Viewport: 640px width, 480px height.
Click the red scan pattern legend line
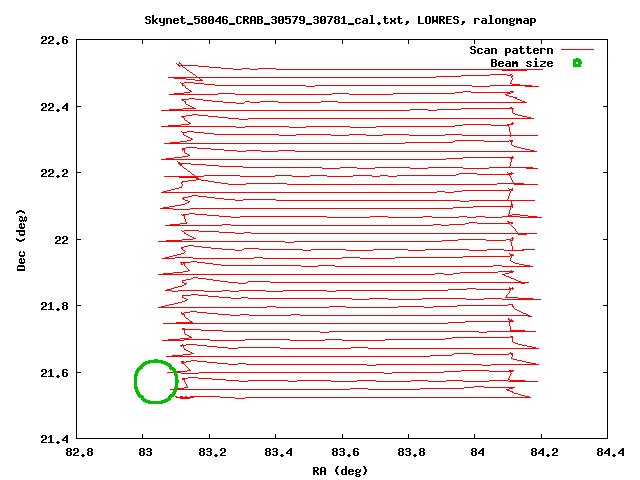tap(577, 50)
